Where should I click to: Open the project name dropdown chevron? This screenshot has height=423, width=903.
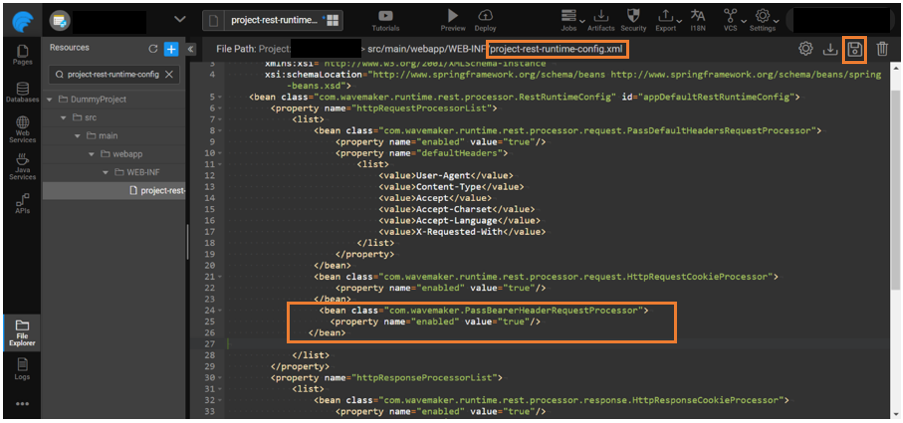click(x=180, y=19)
